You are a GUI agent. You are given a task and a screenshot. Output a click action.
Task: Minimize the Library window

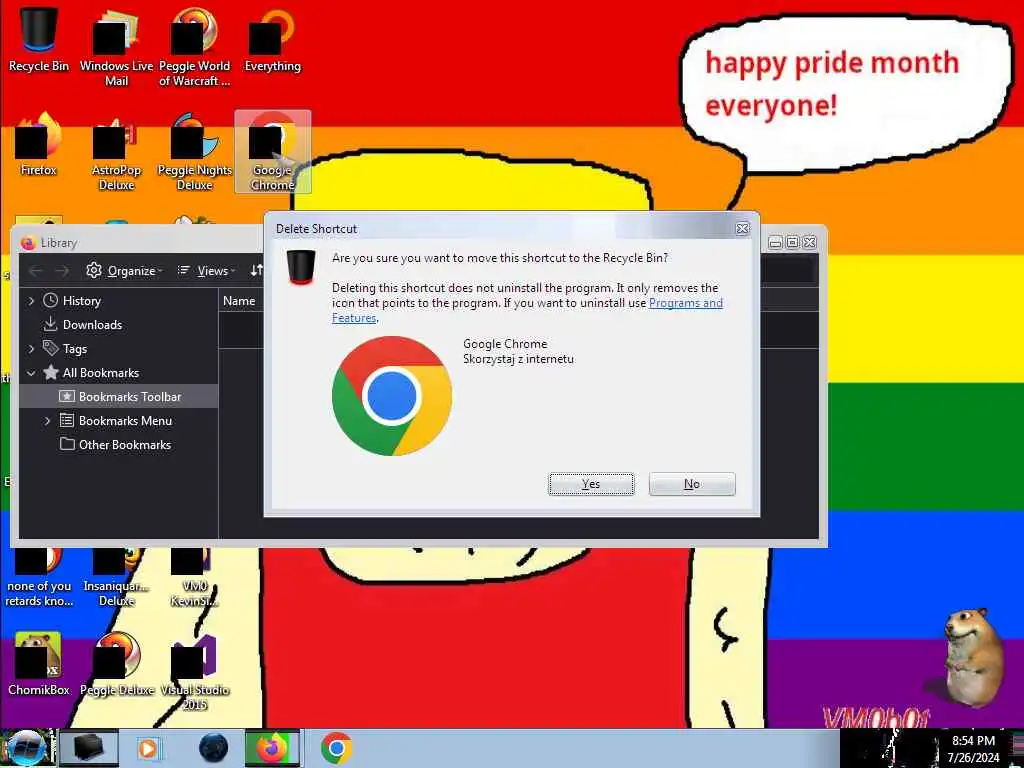[x=775, y=242]
